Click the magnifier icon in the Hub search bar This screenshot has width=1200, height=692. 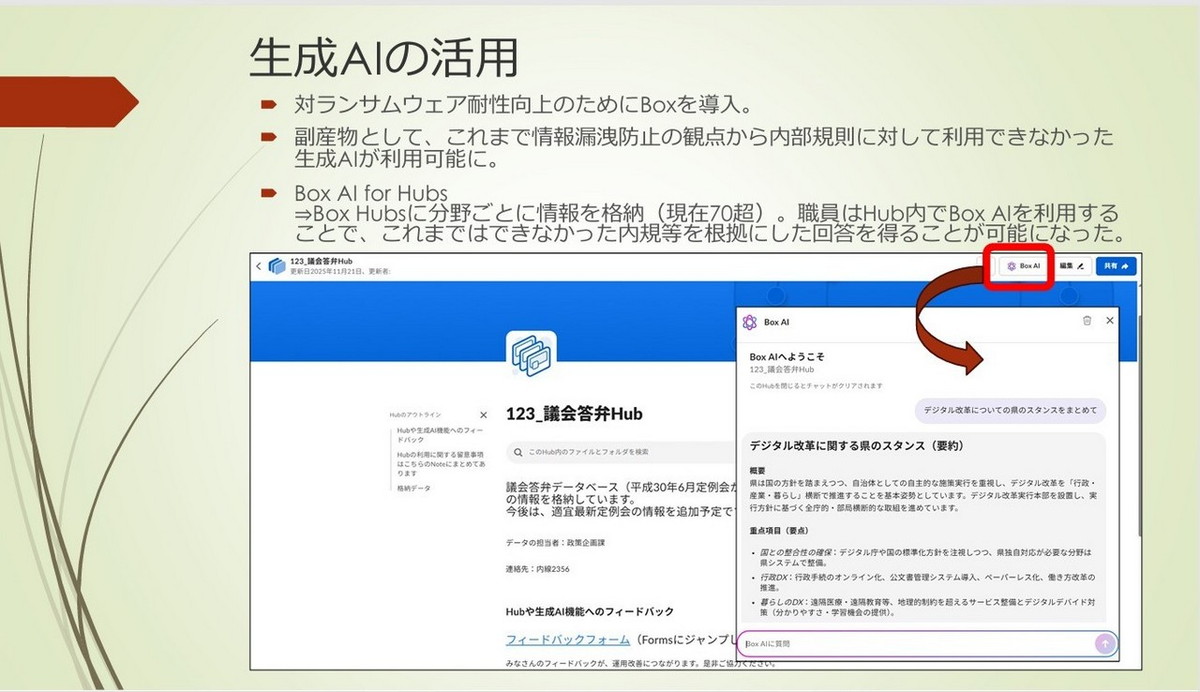point(518,452)
